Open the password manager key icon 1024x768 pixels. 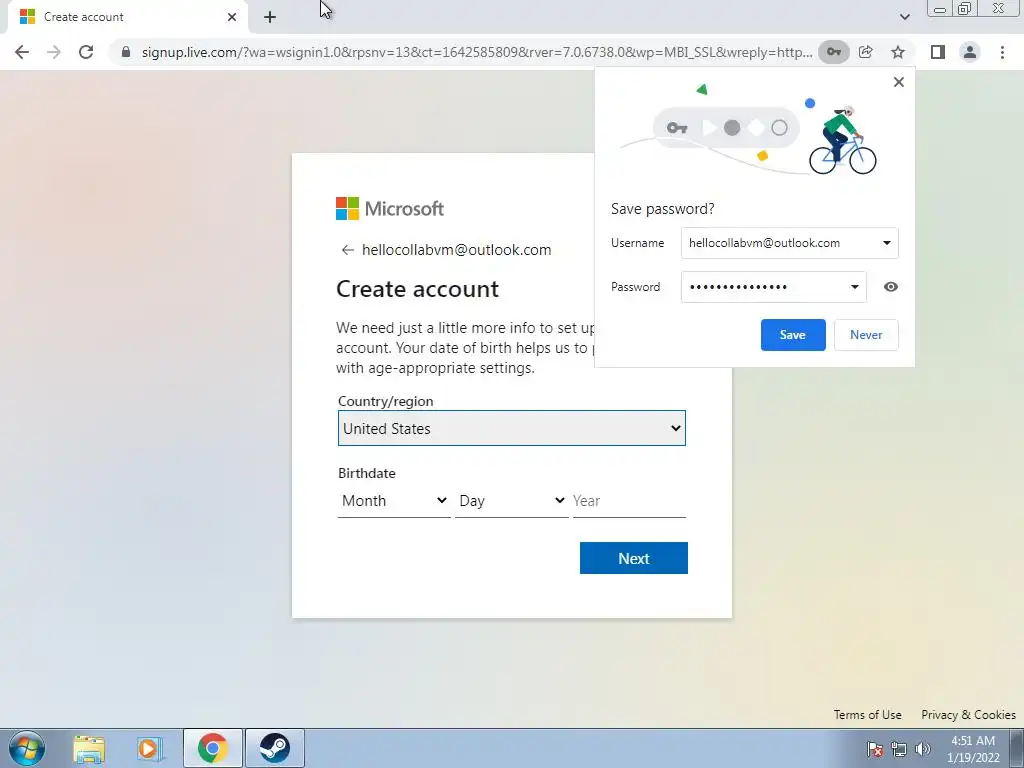(834, 52)
